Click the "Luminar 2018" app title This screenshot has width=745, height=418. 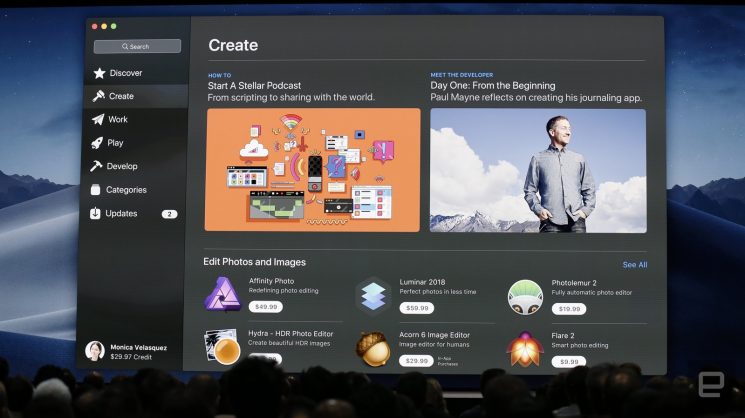coord(422,282)
